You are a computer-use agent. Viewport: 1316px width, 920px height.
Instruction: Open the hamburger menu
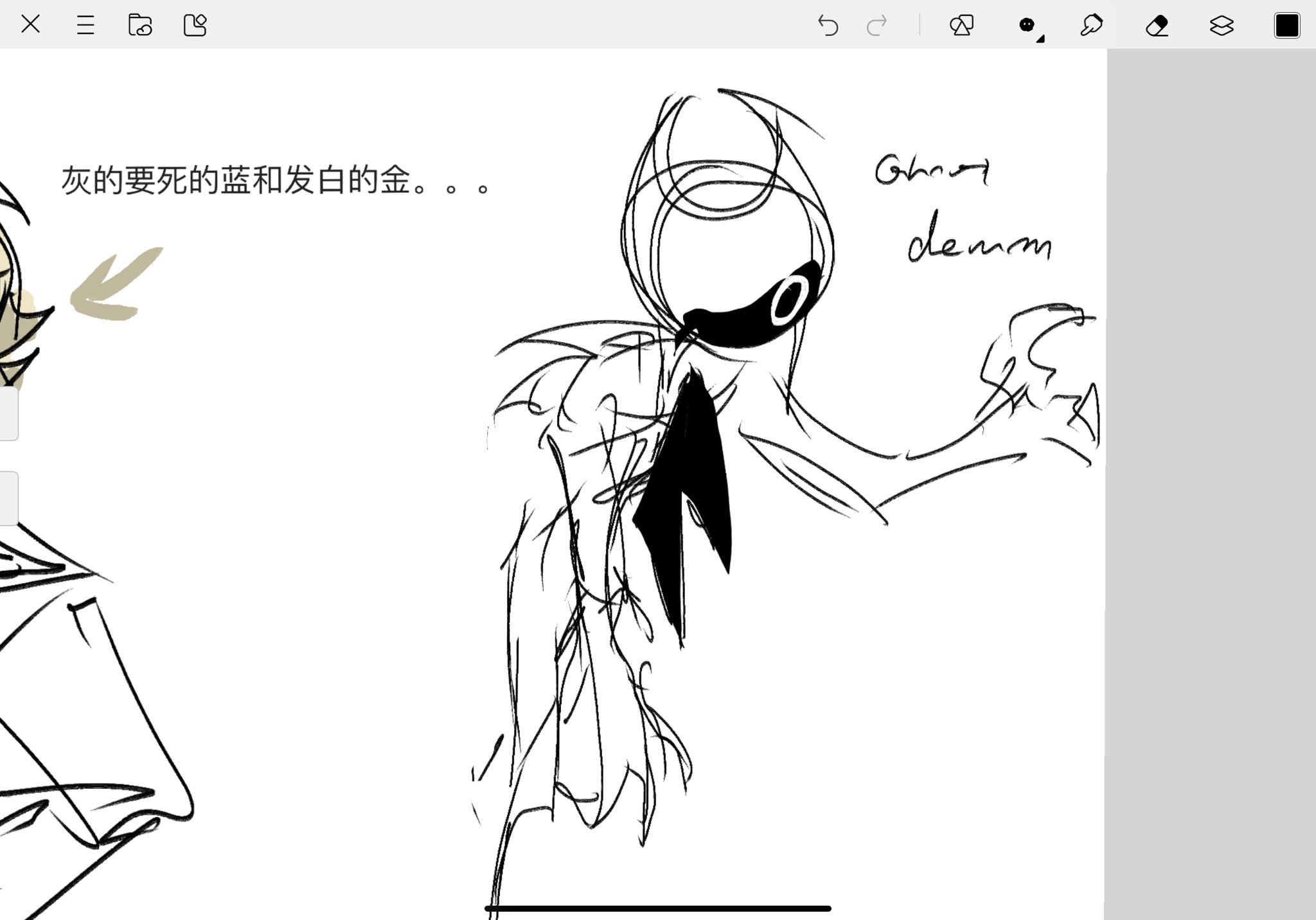[85, 26]
